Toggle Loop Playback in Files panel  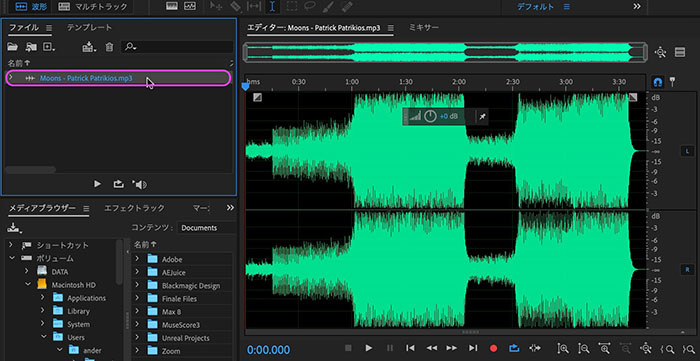[x=118, y=184]
